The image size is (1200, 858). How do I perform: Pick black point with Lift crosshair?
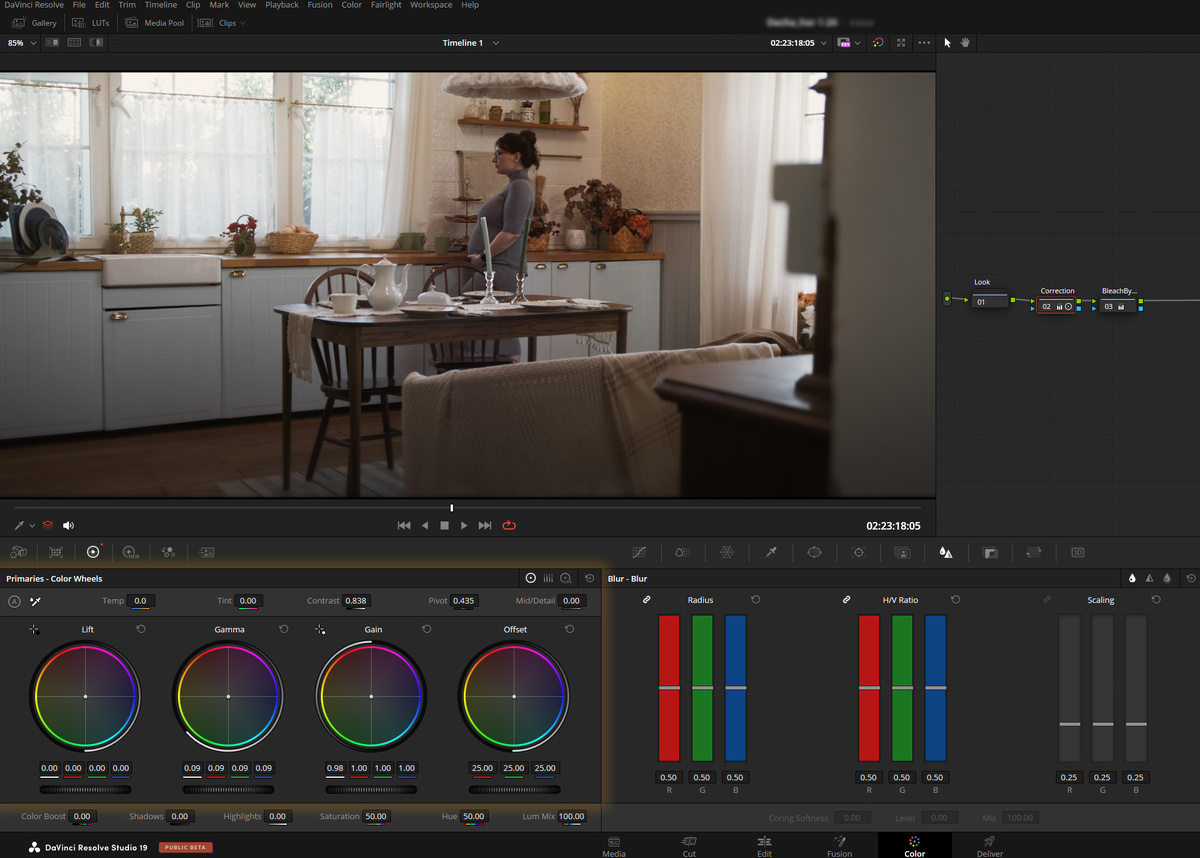[34, 629]
